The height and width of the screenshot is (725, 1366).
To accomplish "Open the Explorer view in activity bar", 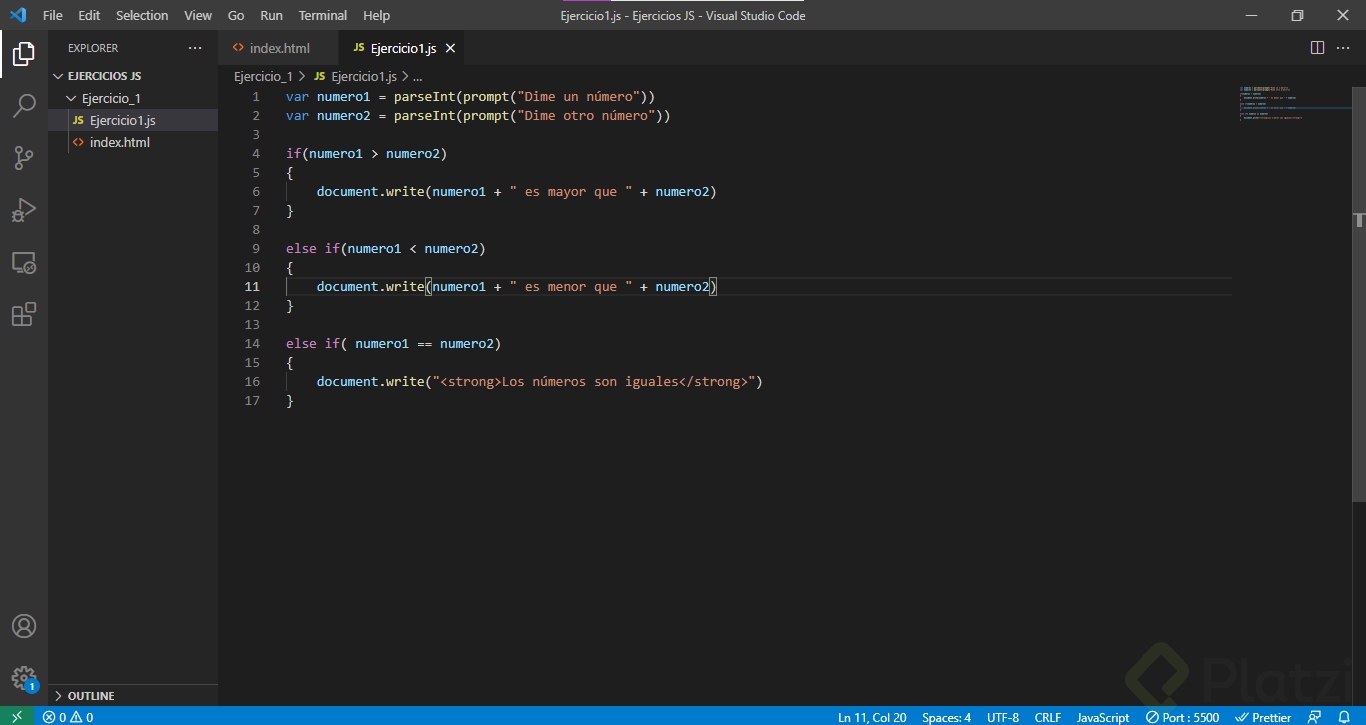I will [x=24, y=54].
